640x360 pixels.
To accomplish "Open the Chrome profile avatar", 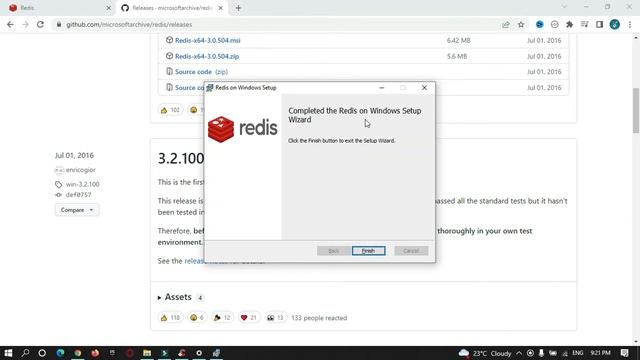I will click(x=615, y=24).
